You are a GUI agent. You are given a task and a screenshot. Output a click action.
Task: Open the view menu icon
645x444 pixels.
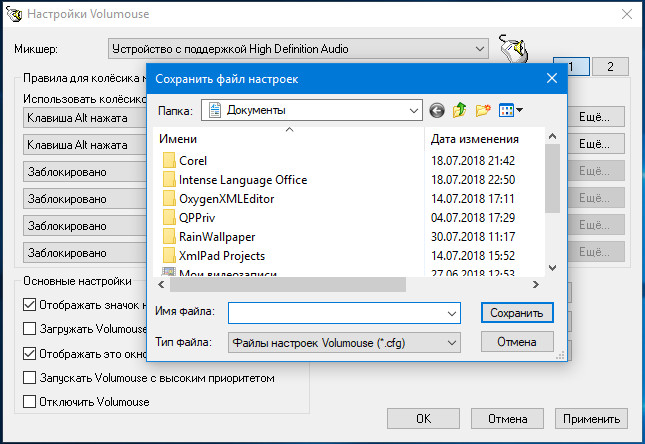point(510,110)
